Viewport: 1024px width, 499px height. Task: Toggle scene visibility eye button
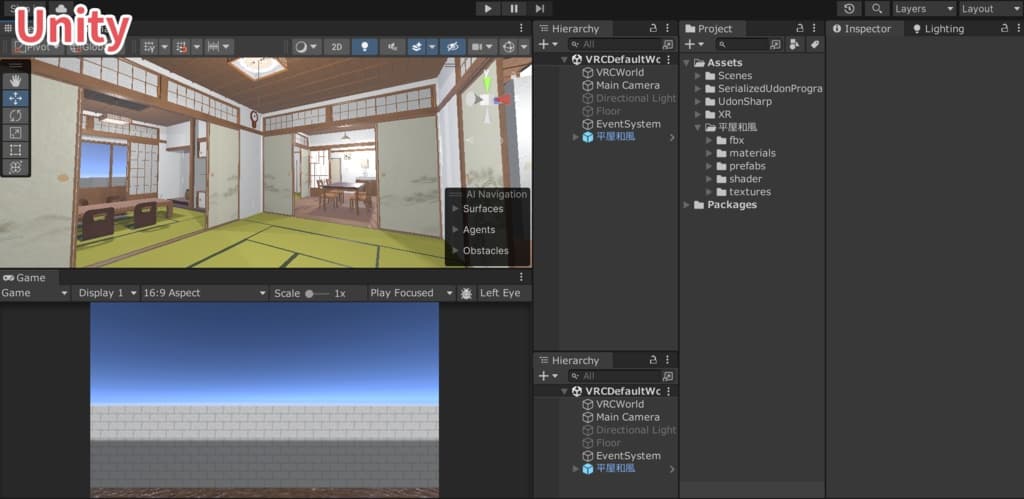pos(452,46)
